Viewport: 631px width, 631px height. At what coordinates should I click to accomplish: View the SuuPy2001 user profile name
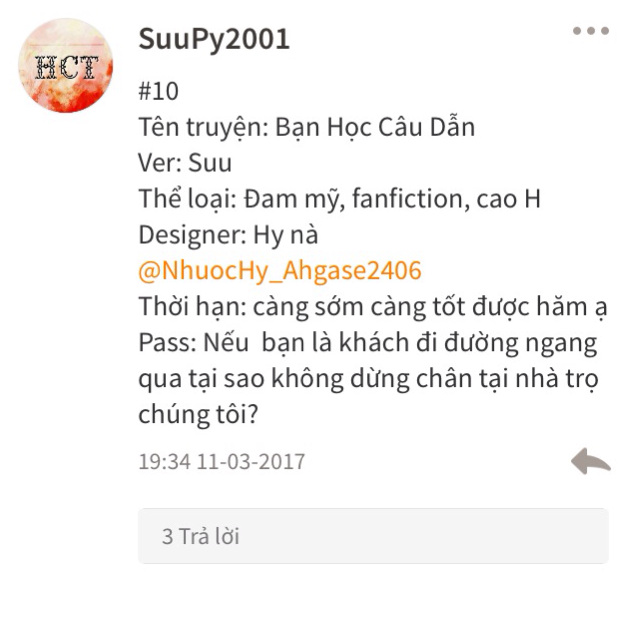214,39
